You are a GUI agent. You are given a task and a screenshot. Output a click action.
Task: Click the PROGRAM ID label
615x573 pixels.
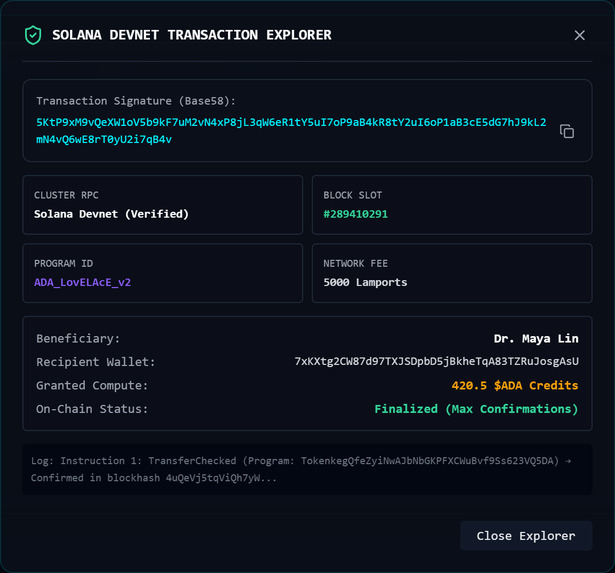64,264
